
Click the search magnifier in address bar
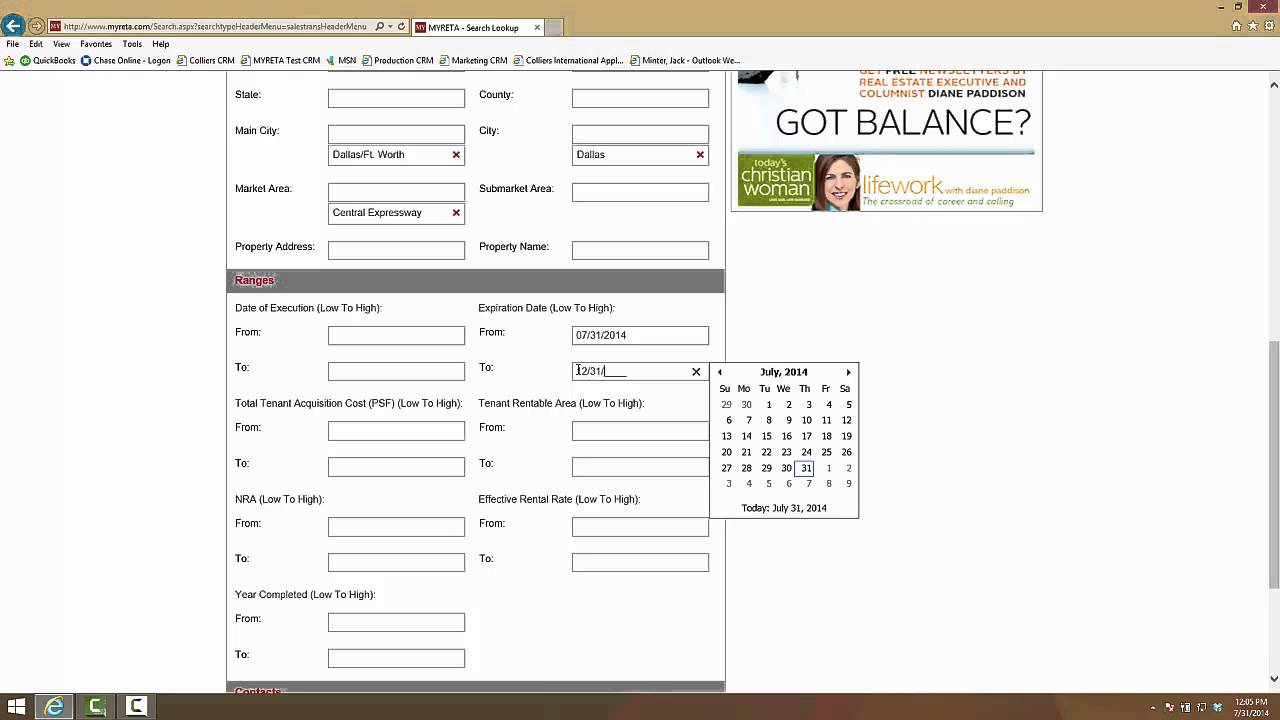coord(380,27)
